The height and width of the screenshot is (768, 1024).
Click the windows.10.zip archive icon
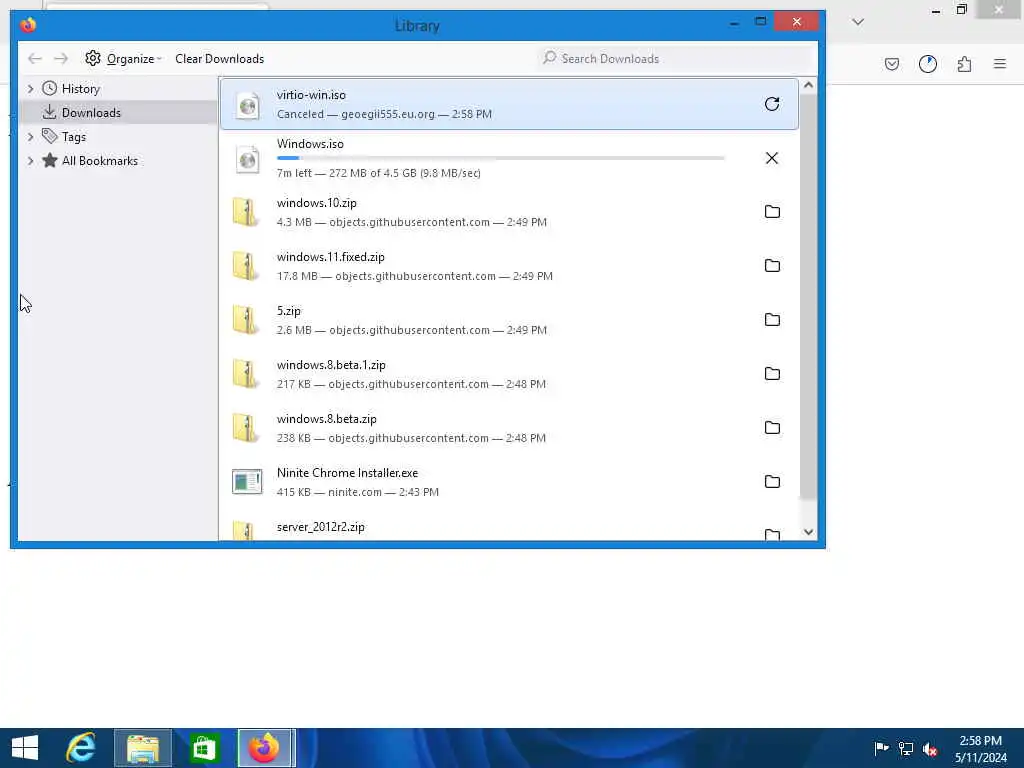point(245,212)
